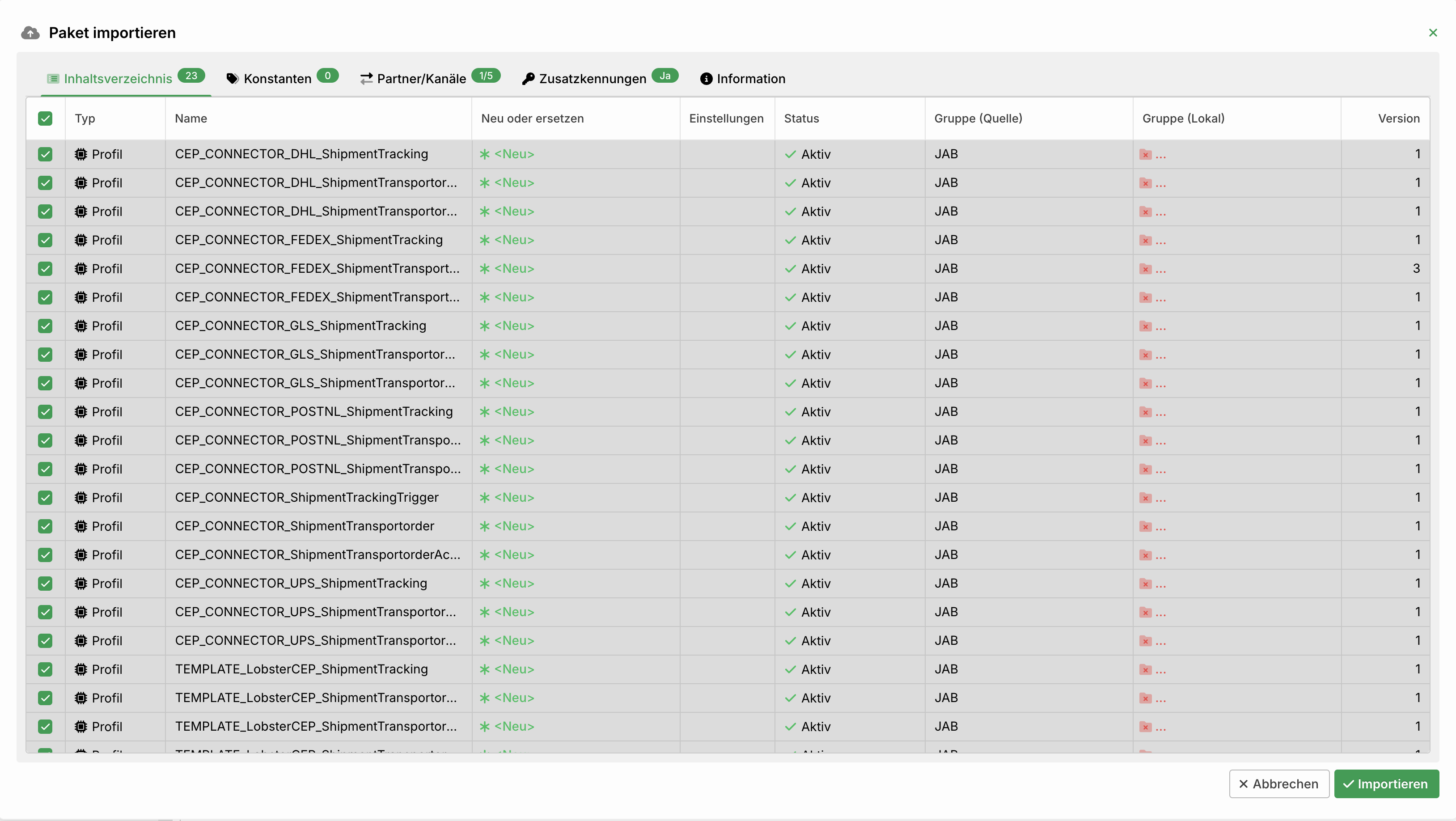Click the info icon of Information tab
The width and height of the screenshot is (1456, 821).
click(706, 79)
